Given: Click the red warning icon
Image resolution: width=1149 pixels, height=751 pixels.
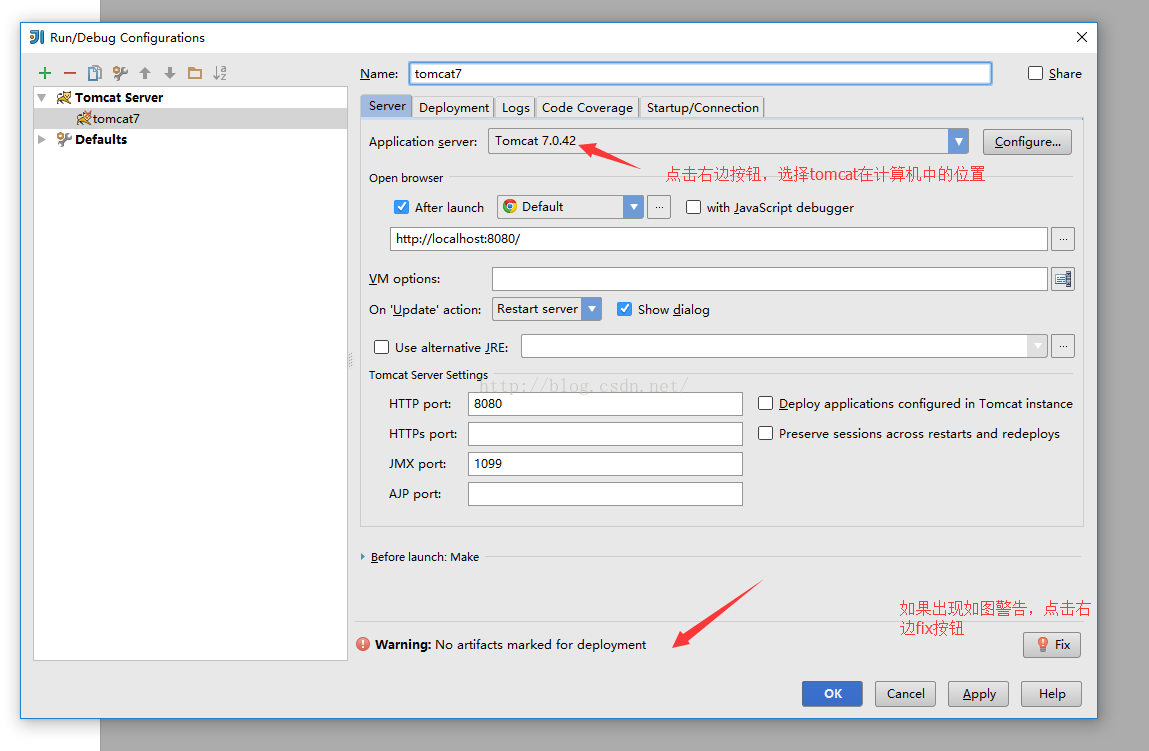Looking at the screenshot, I should (363, 644).
